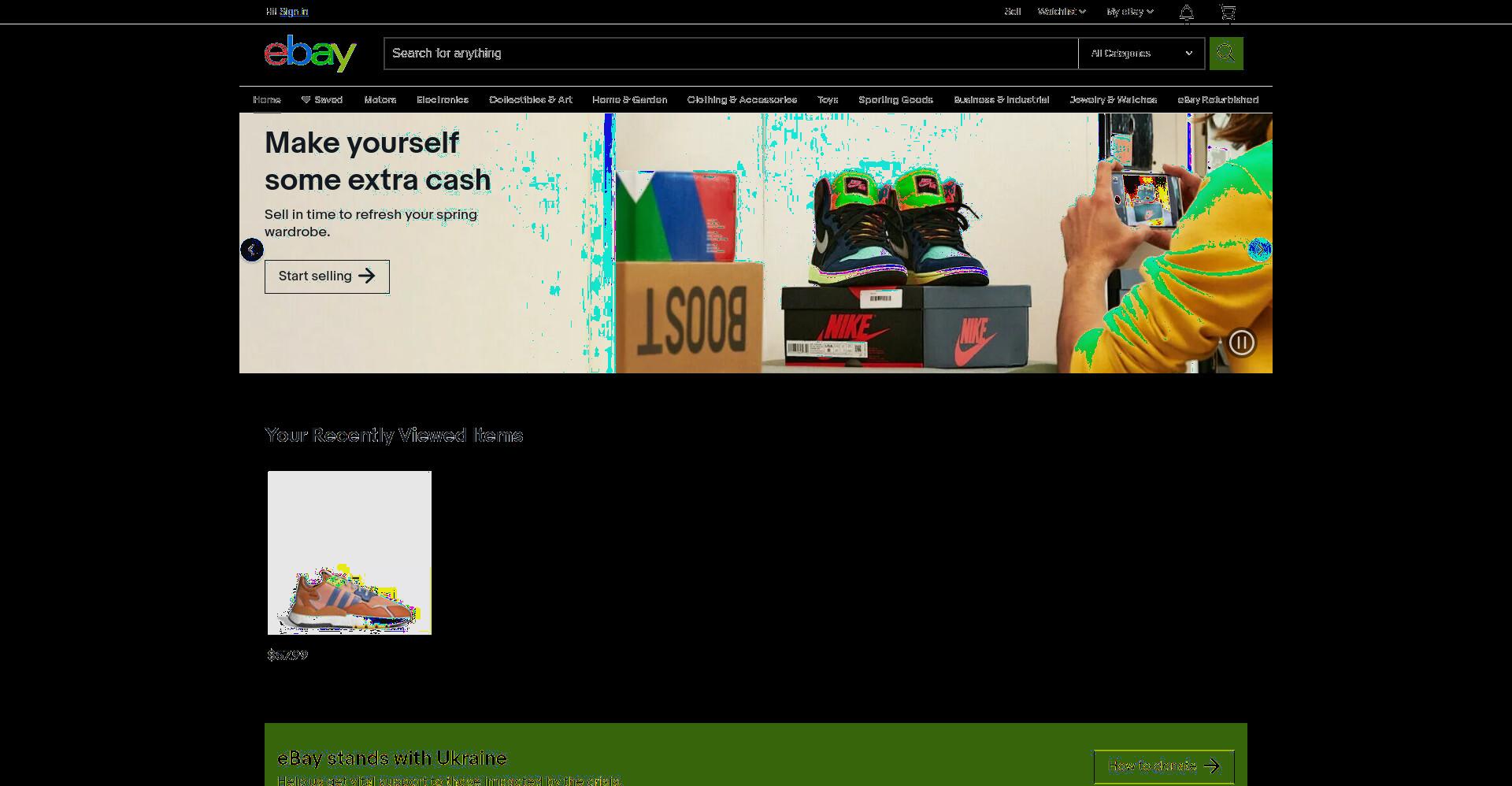Open the Home & Garden category

click(630, 100)
